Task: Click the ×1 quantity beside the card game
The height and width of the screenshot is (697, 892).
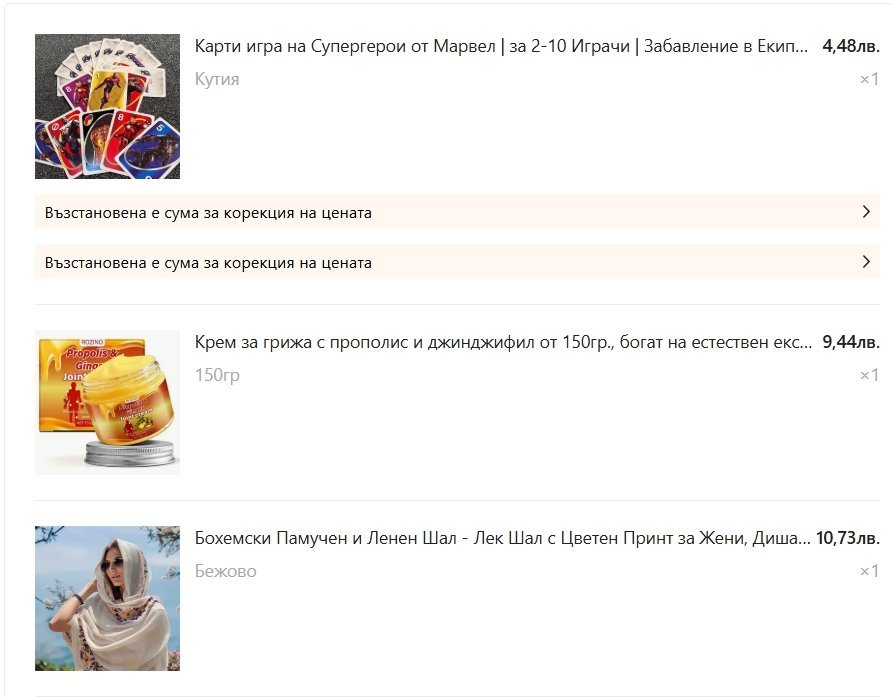Action: (869, 79)
